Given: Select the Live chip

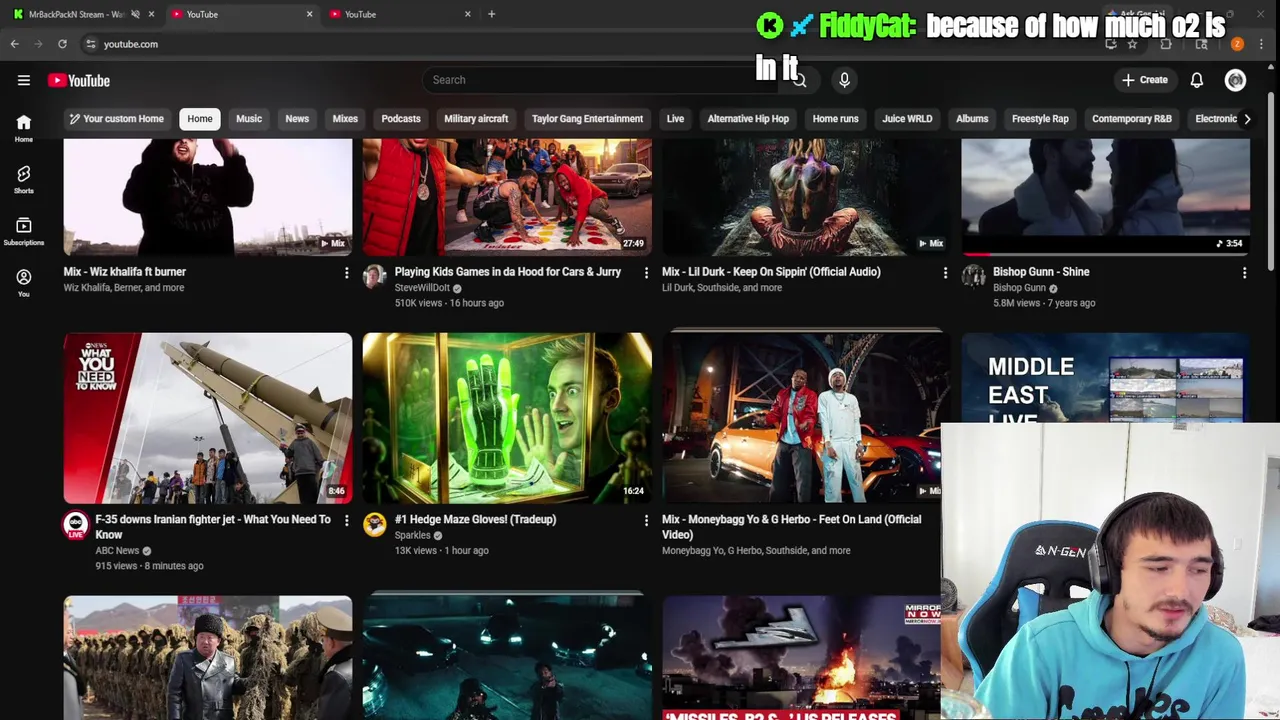Looking at the screenshot, I should 675,119.
